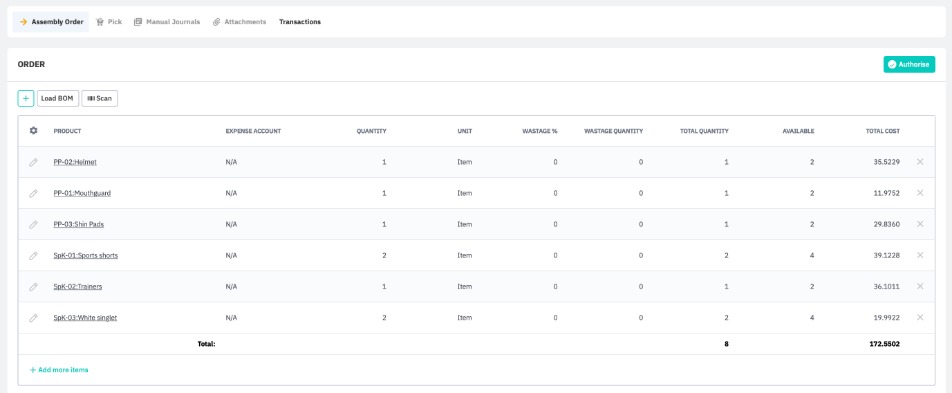Screen dimensions: 952x393
Task: Remove the SpK-03:White singlet row with X
Action: tap(920, 317)
